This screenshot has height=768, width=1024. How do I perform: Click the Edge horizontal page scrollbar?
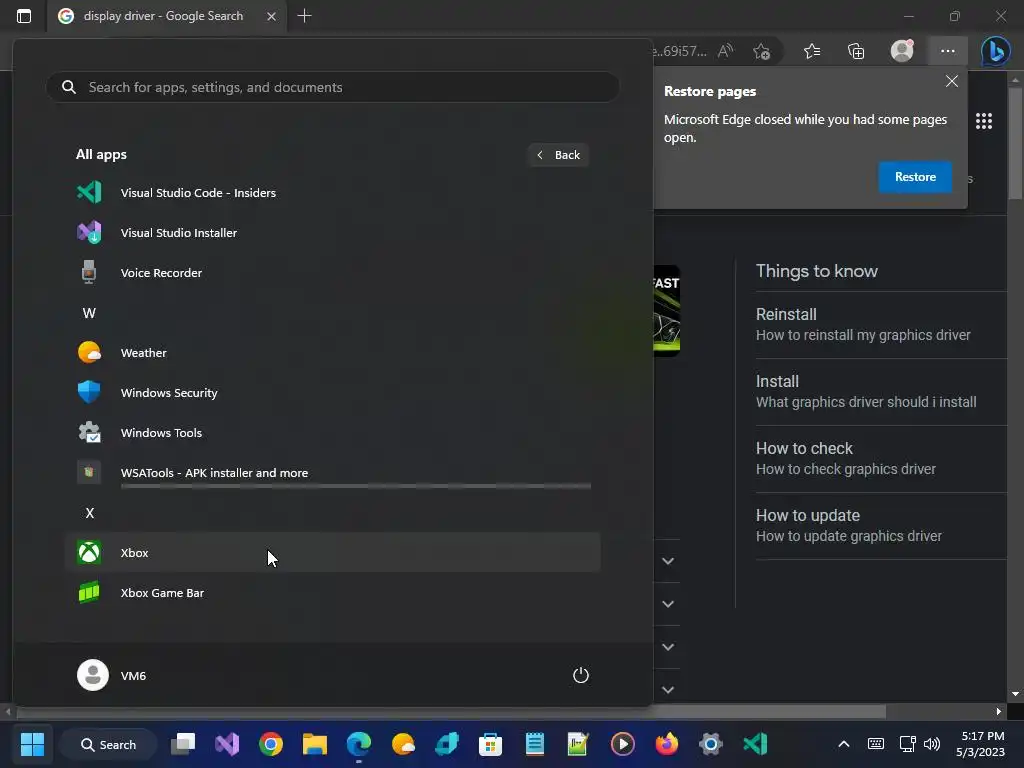pyautogui.click(x=451, y=711)
